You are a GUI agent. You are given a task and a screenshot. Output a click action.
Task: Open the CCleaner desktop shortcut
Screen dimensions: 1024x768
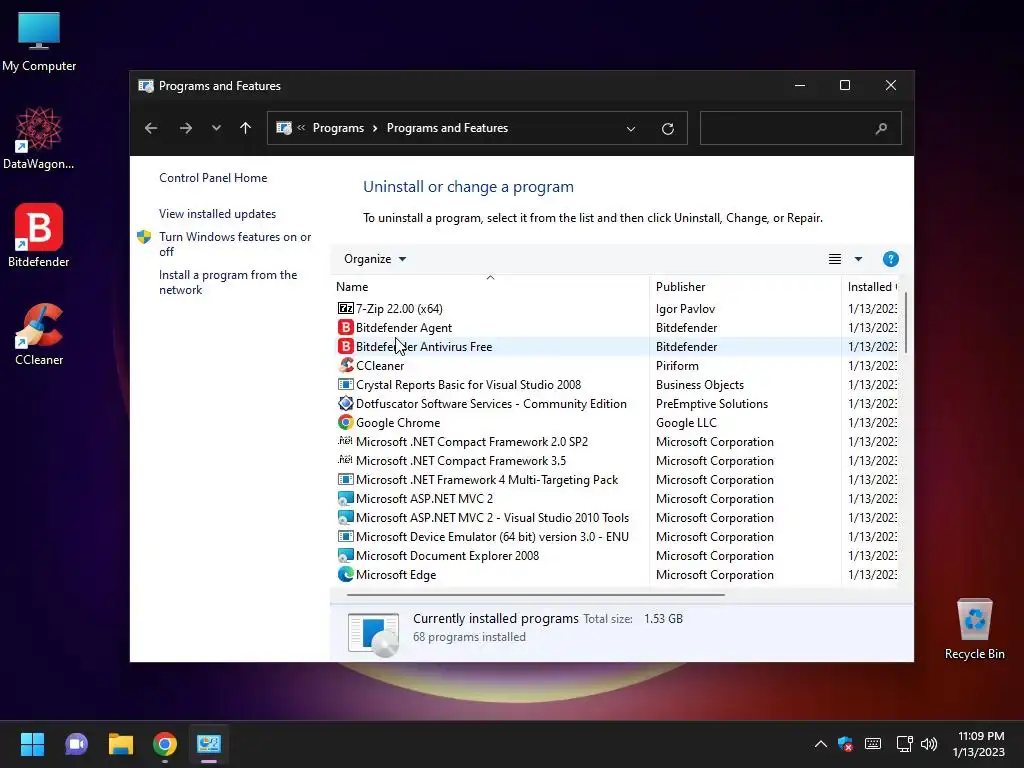pyautogui.click(x=39, y=334)
